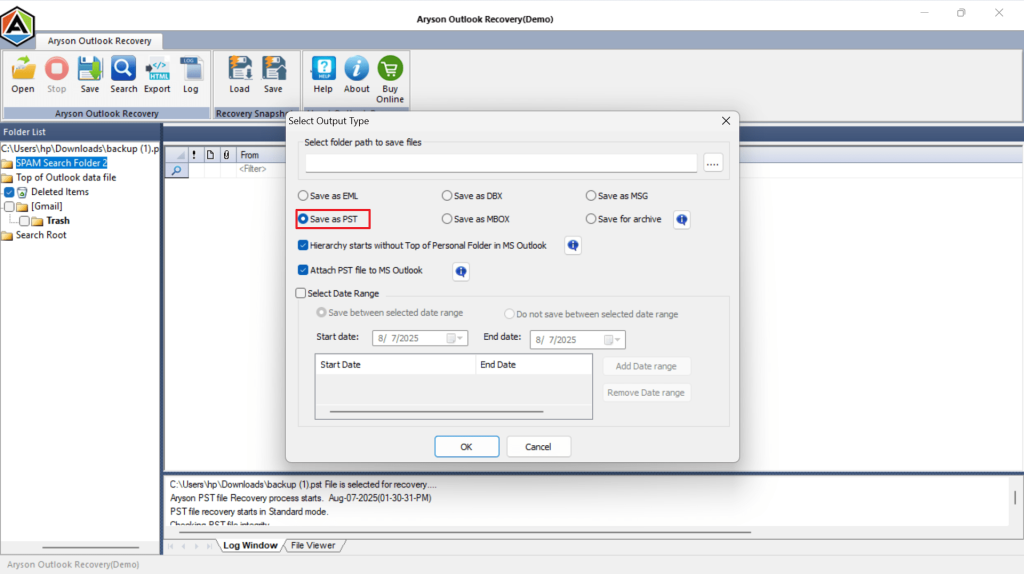Click the End Date table column header

pos(534,364)
